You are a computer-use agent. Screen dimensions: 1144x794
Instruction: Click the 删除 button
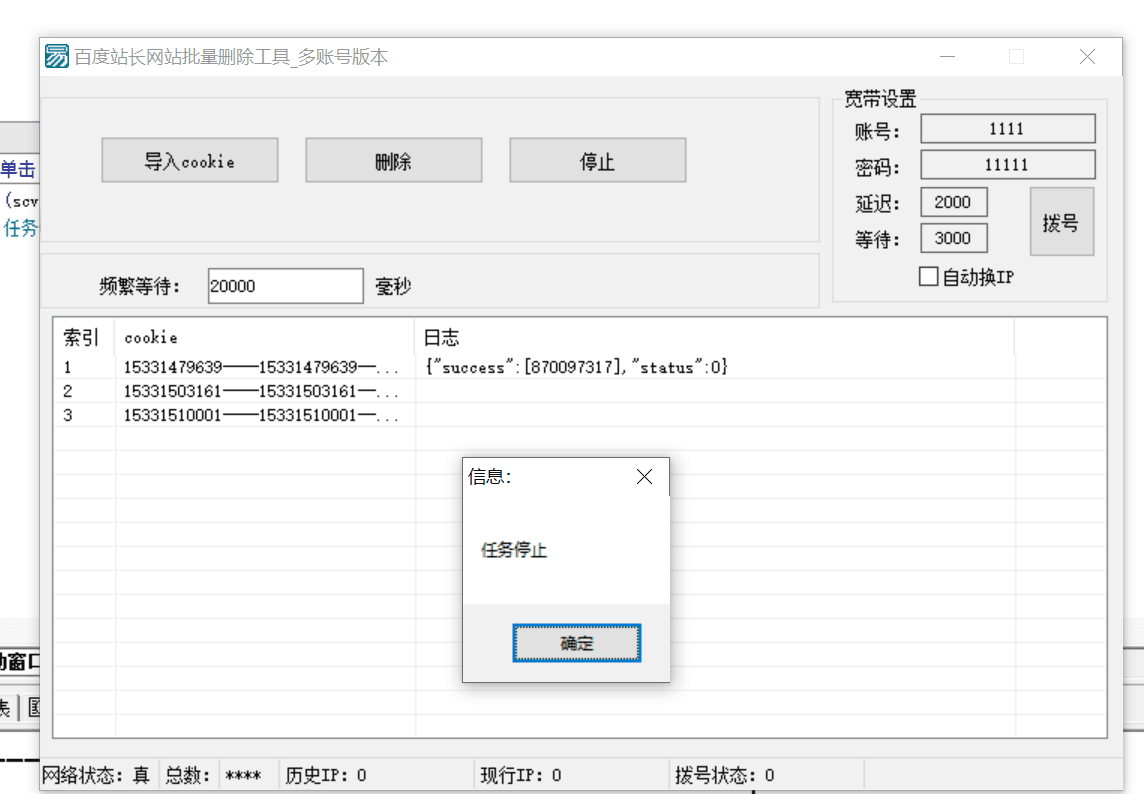coord(394,161)
